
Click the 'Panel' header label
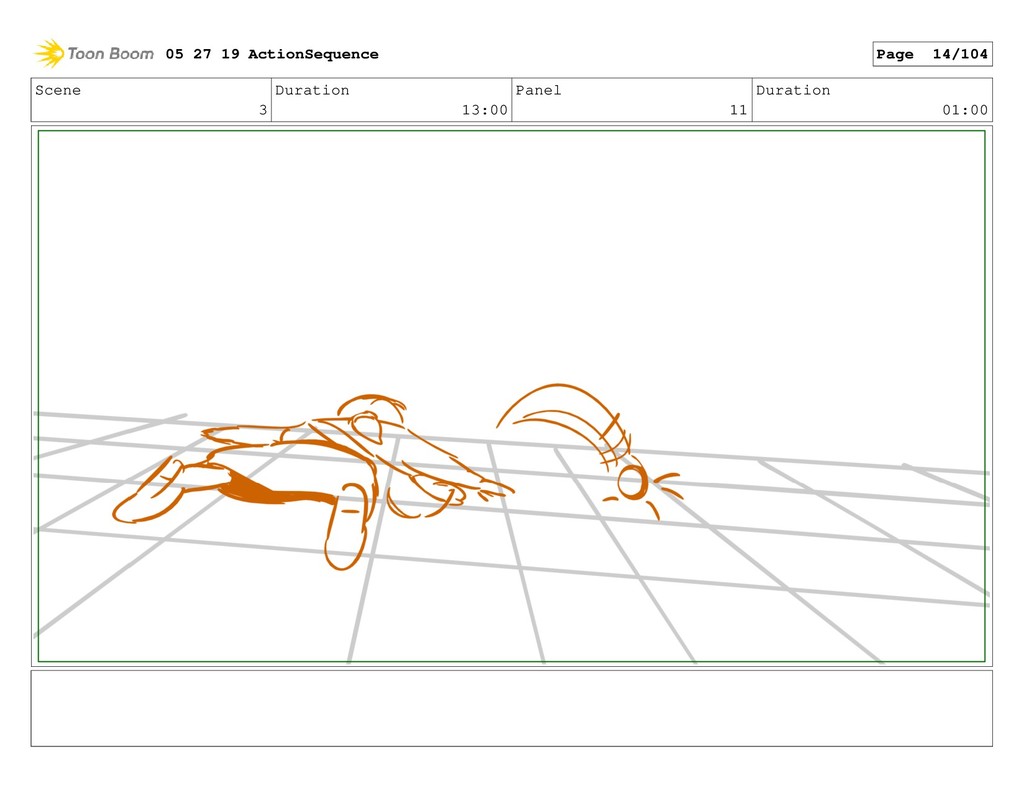pos(538,90)
